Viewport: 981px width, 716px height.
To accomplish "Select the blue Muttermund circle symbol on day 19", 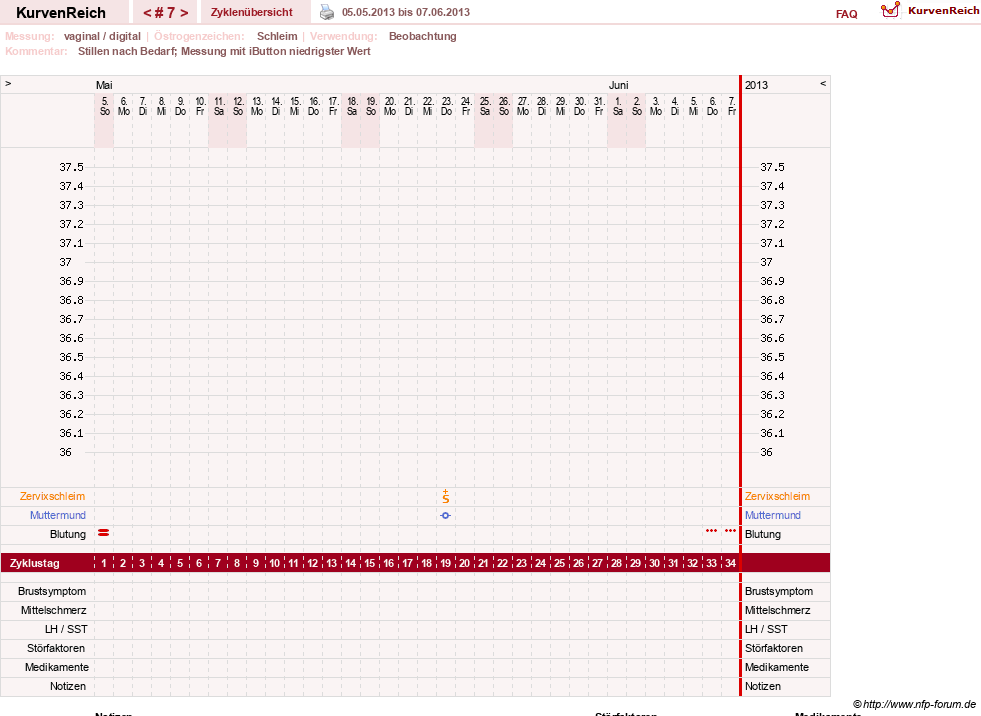I will pyautogui.click(x=445, y=516).
